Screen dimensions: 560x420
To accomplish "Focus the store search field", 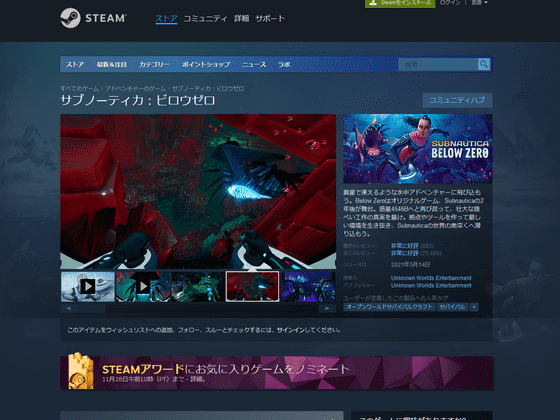I will click(438, 64).
